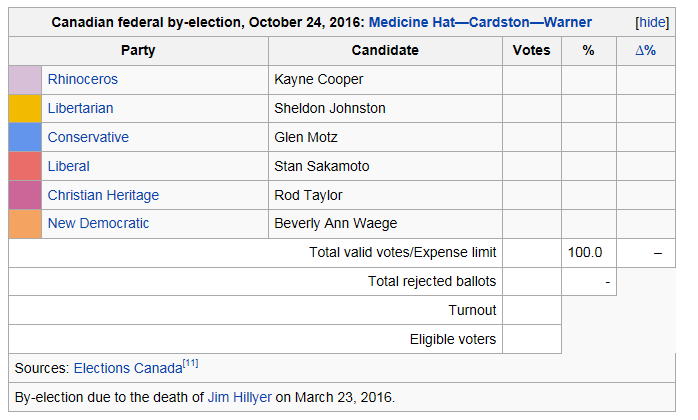Image resolution: width=698 pixels, height=420 pixels.
Task: Click the Votes column header
Action: [x=531, y=50]
